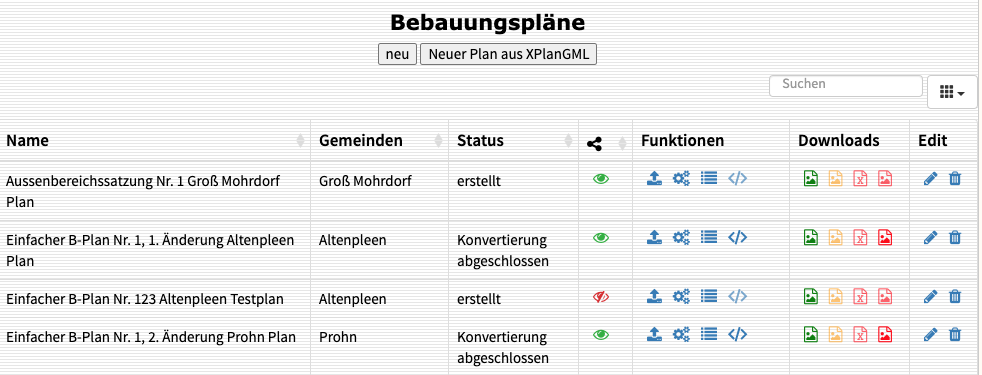Screen dimensions: 982x375
Task: Sort table by Name column arrows
Action: point(300,141)
